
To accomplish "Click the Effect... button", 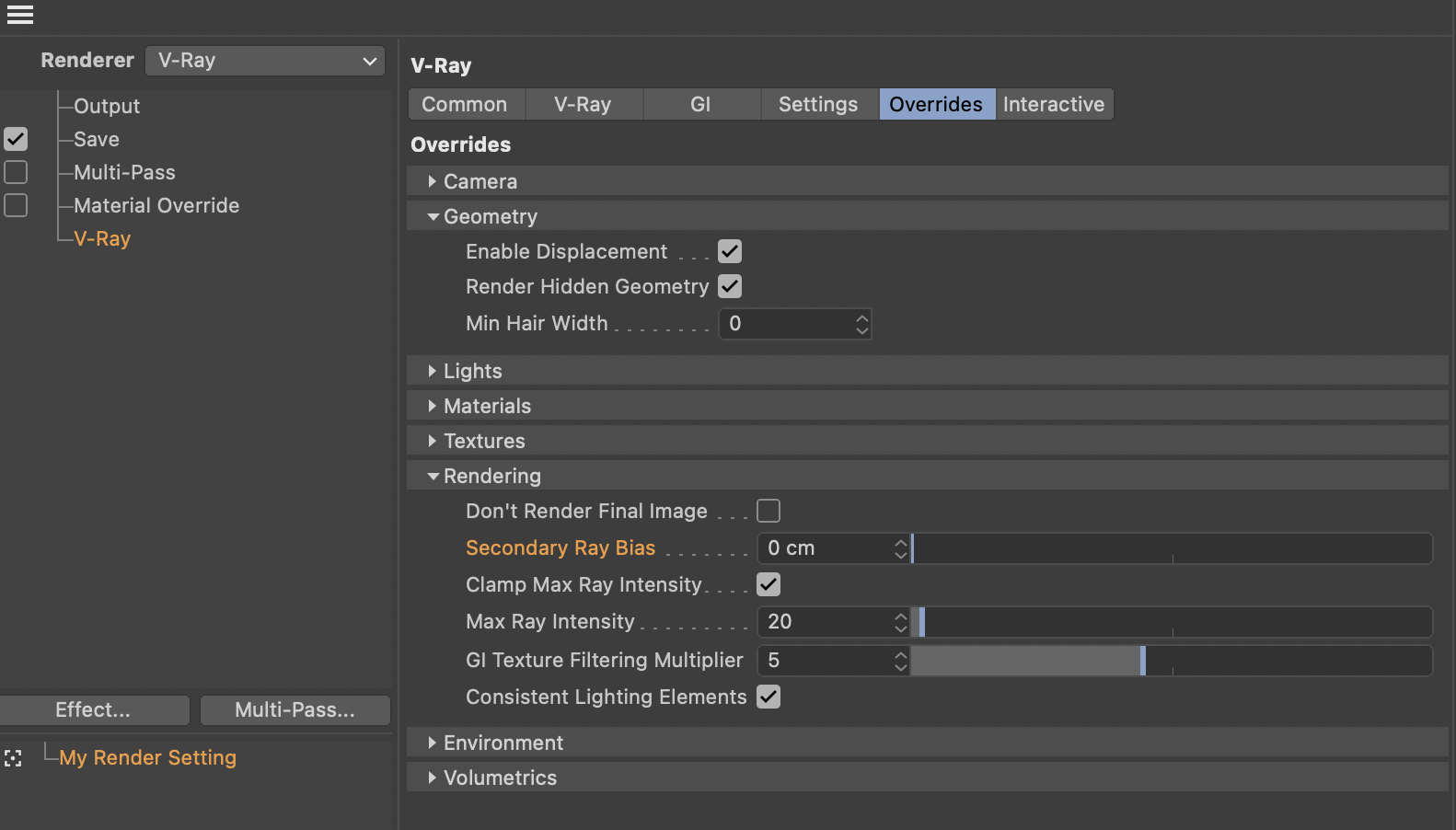I will [x=94, y=710].
